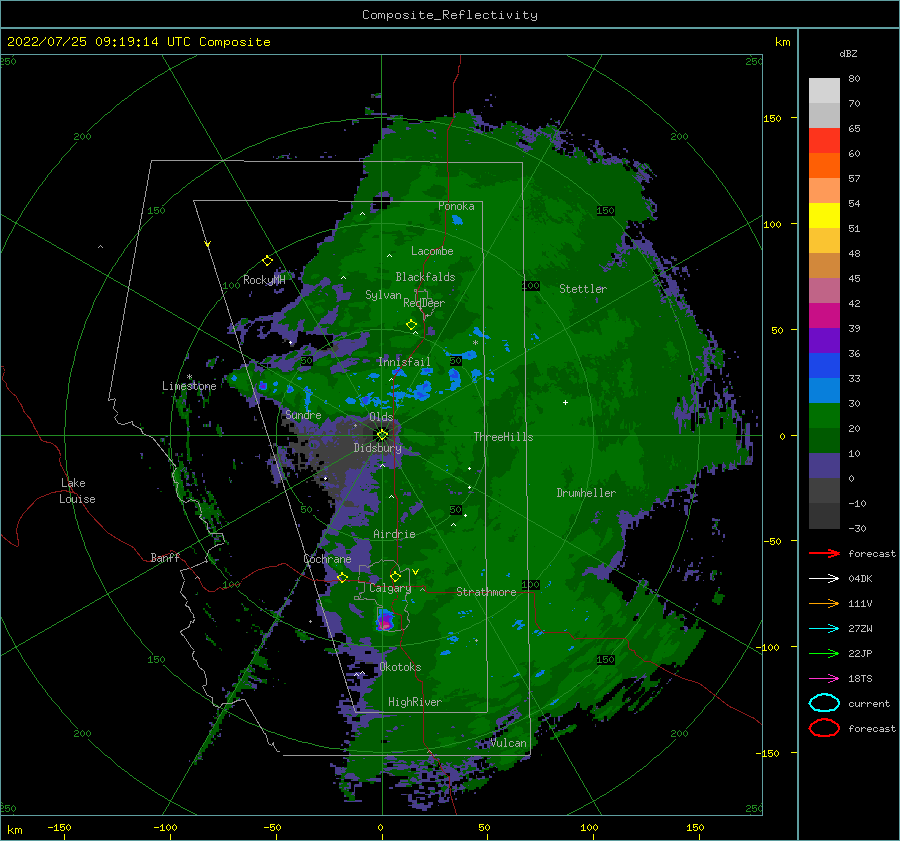900x841 pixels.
Task: Click the yellow 51–54 dBZ swatch
Action: click(x=824, y=215)
